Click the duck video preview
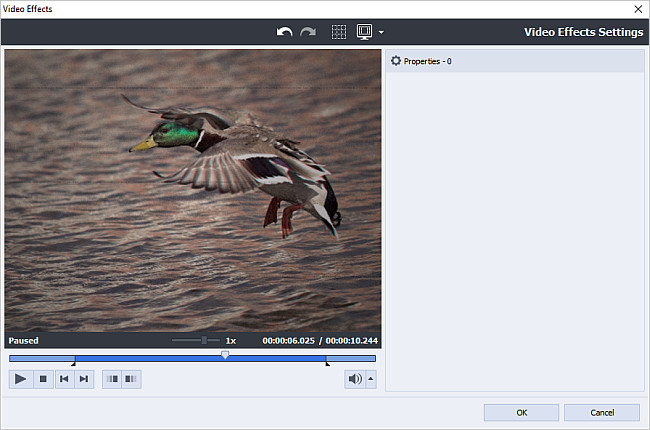Viewport: 650px width, 430px height. [193, 191]
